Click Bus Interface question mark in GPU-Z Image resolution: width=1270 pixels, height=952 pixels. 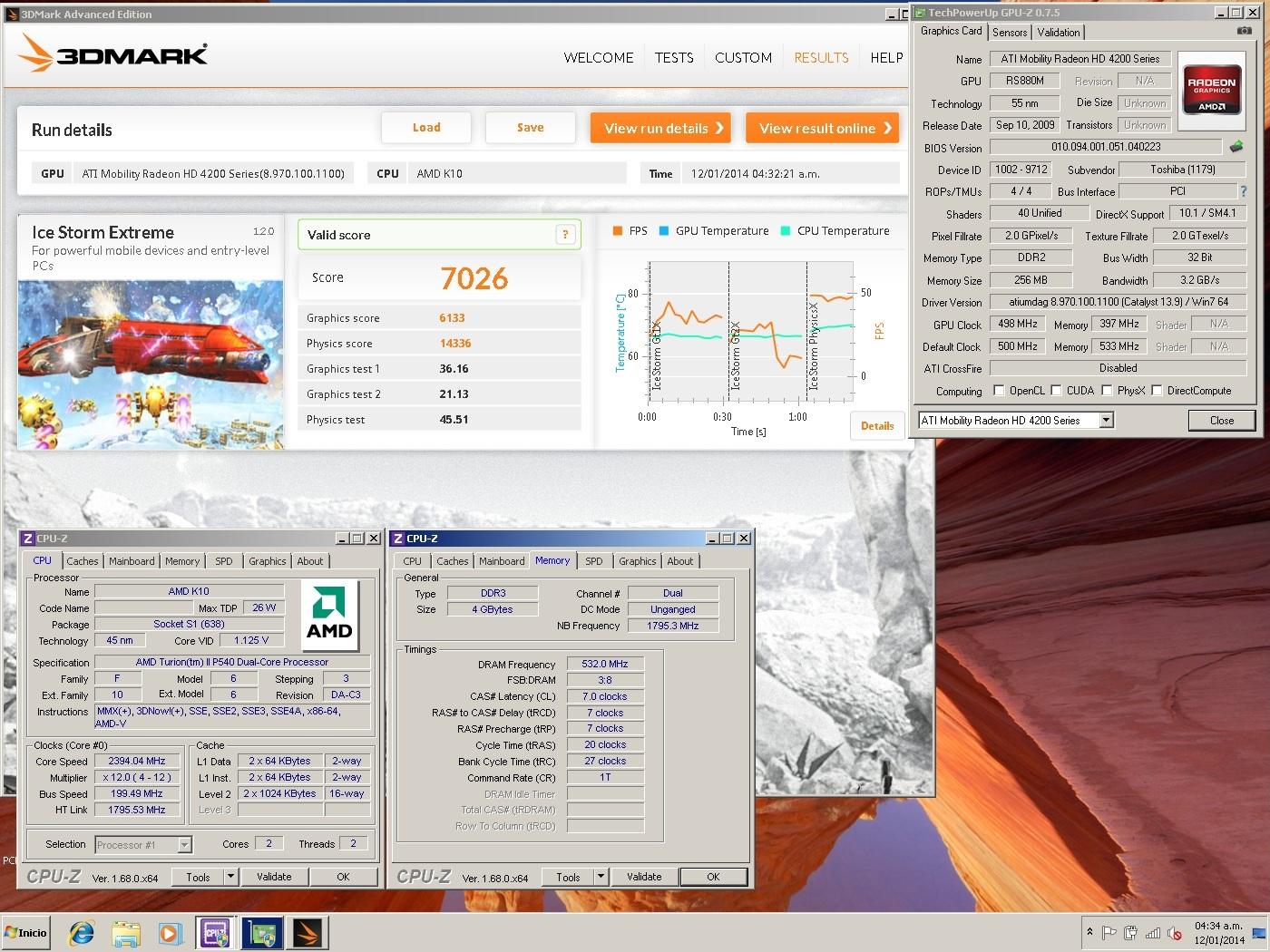pos(1243,191)
